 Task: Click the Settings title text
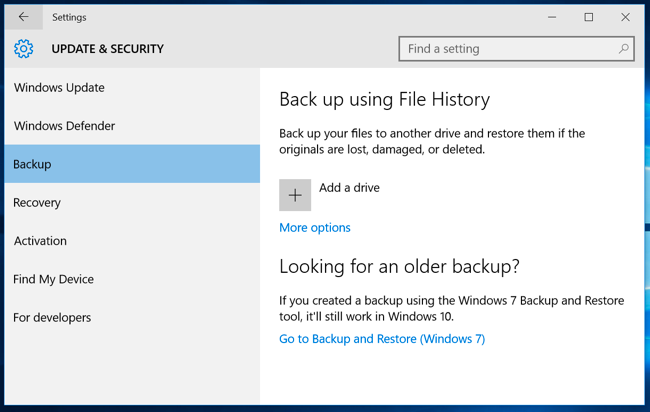pyautogui.click(x=69, y=17)
